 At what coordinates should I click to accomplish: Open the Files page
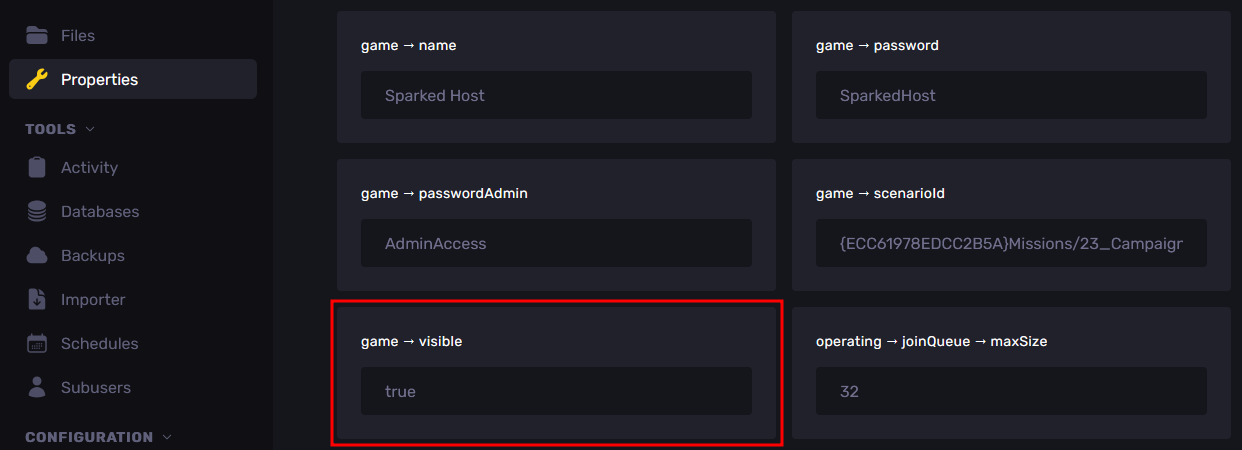(78, 35)
